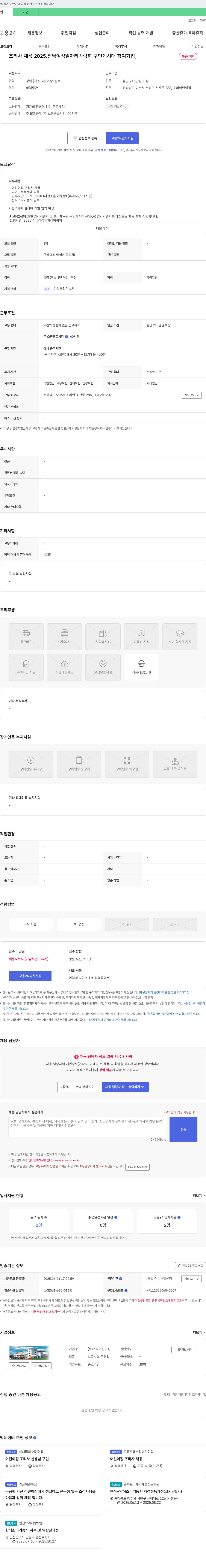The width and height of the screenshot is (206, 1568).
Task: Click the top 고용24 입사지원 button
Action: pyautogui.click(x=122, y=138)
